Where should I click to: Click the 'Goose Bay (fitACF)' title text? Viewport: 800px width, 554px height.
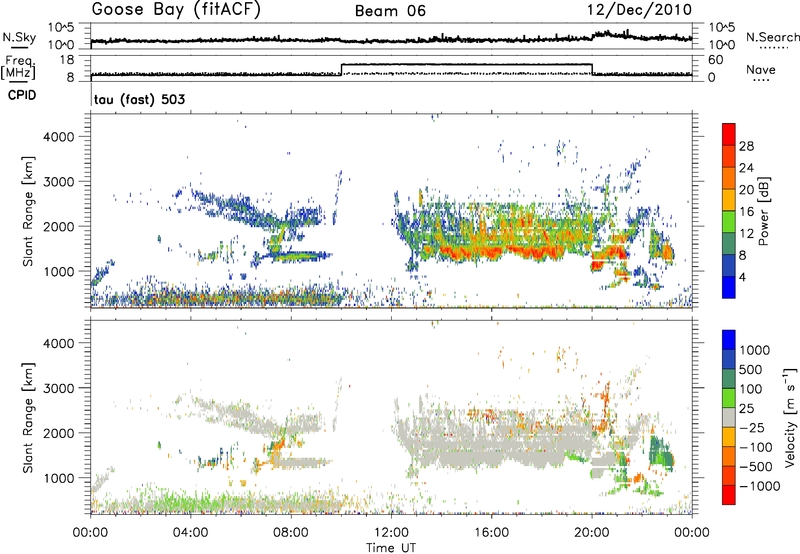point(176,10)
